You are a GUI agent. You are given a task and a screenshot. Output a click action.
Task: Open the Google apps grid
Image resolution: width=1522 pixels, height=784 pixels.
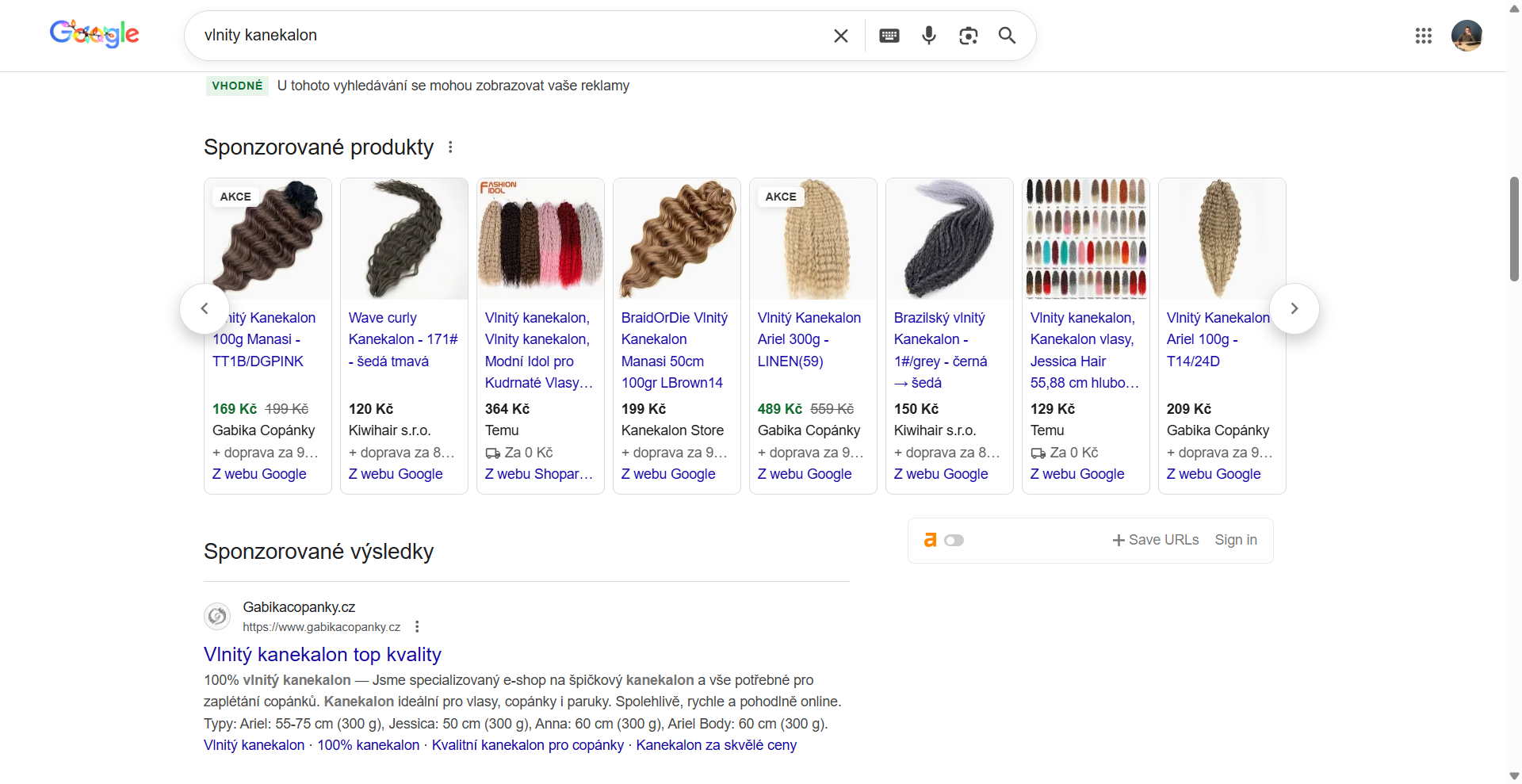[x=1424, y=36]
